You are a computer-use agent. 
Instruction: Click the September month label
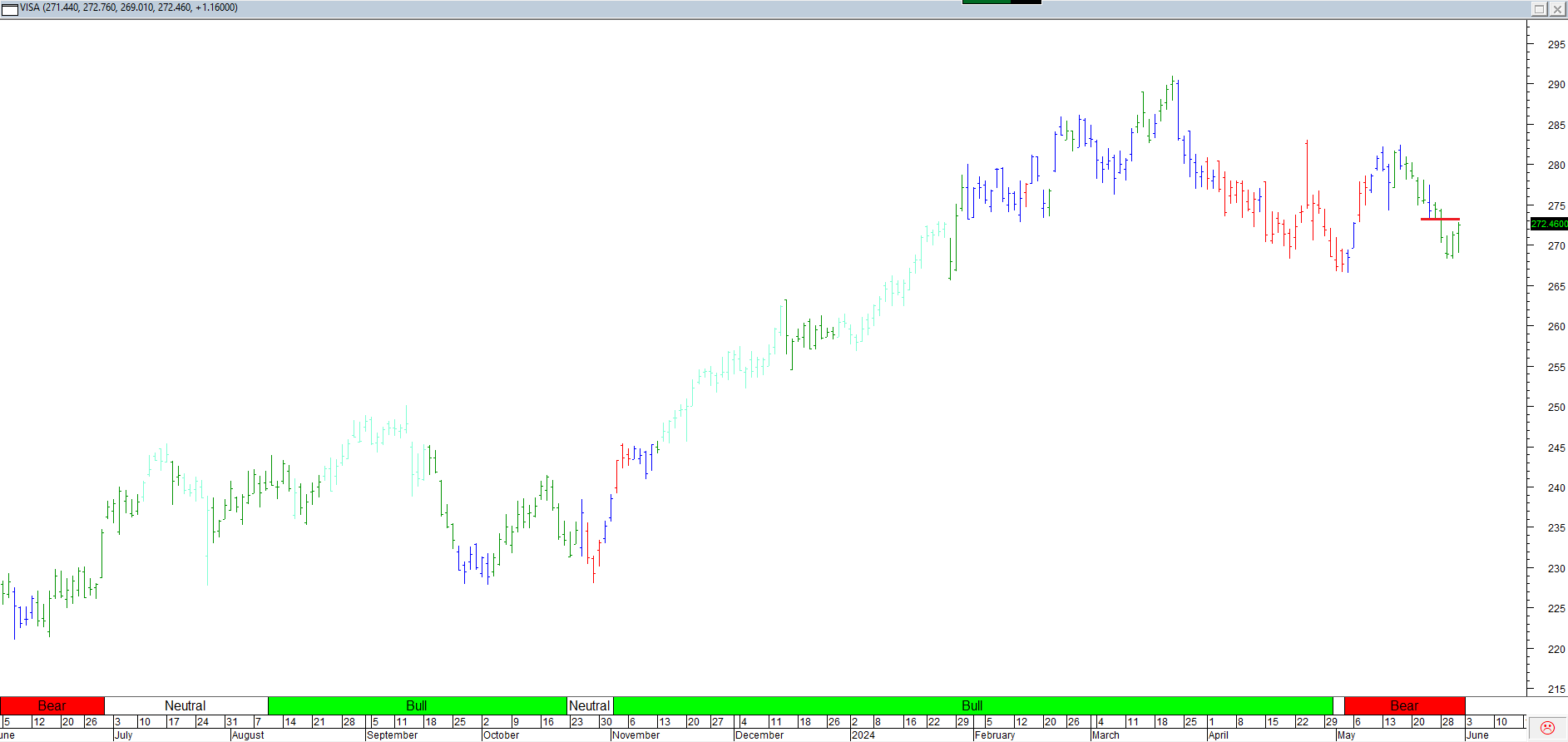[x=392, y=735]
